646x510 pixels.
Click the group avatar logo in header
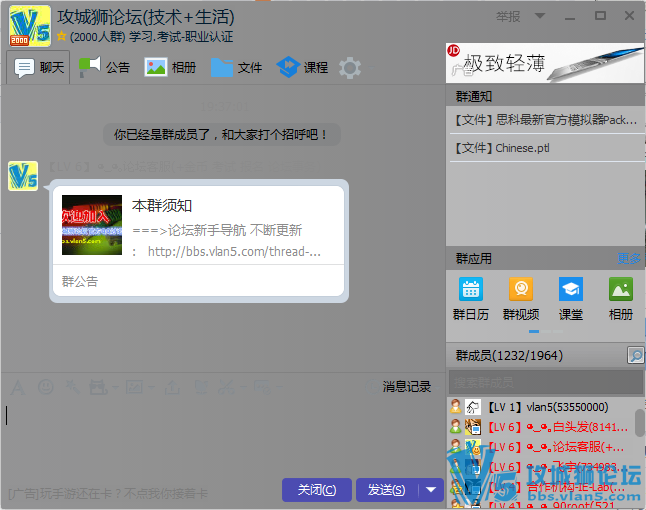click(30, 26)
